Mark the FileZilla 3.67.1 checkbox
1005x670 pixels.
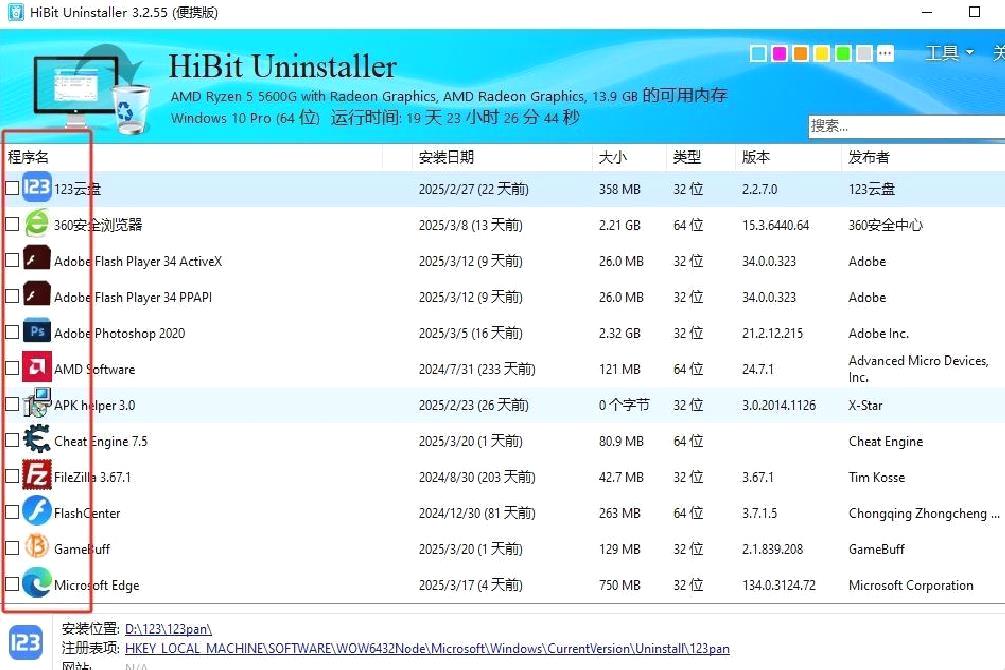coord(12,476)
